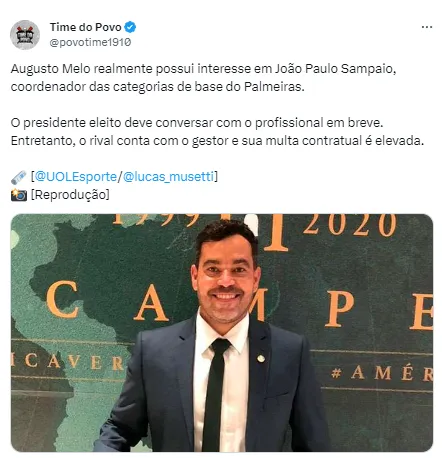Click the [Reprodução] credit text
442x458 pixels.
pos(70,194)
